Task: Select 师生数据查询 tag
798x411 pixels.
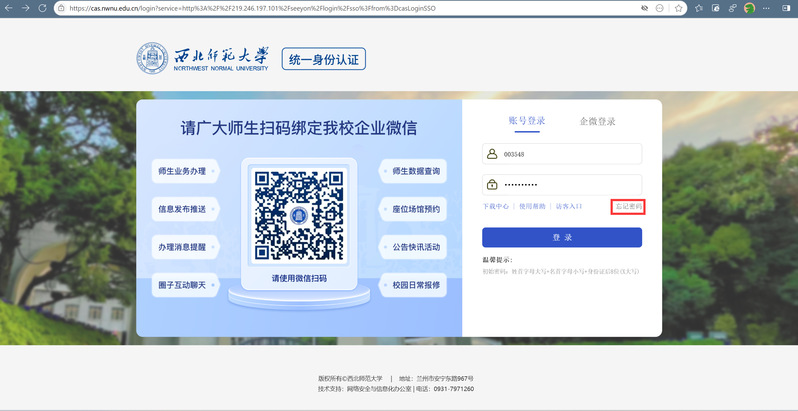Action: 413,171
